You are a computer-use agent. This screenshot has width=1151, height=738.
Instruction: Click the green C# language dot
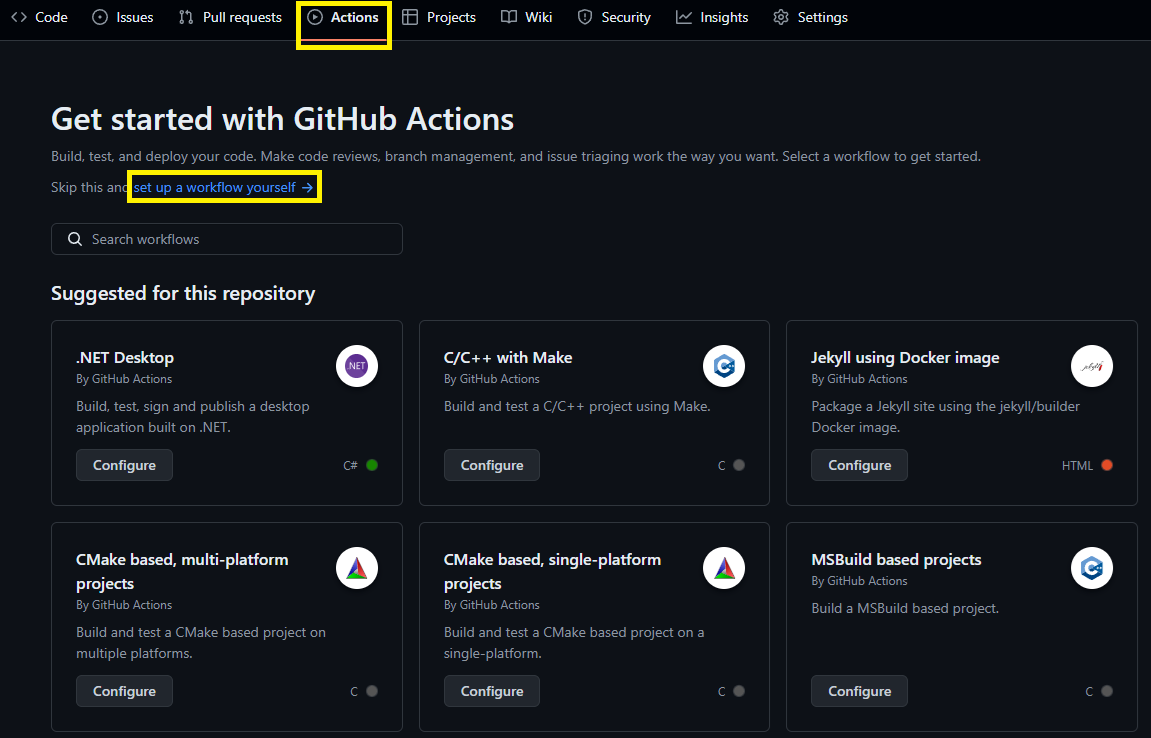[x=372, y=465]
